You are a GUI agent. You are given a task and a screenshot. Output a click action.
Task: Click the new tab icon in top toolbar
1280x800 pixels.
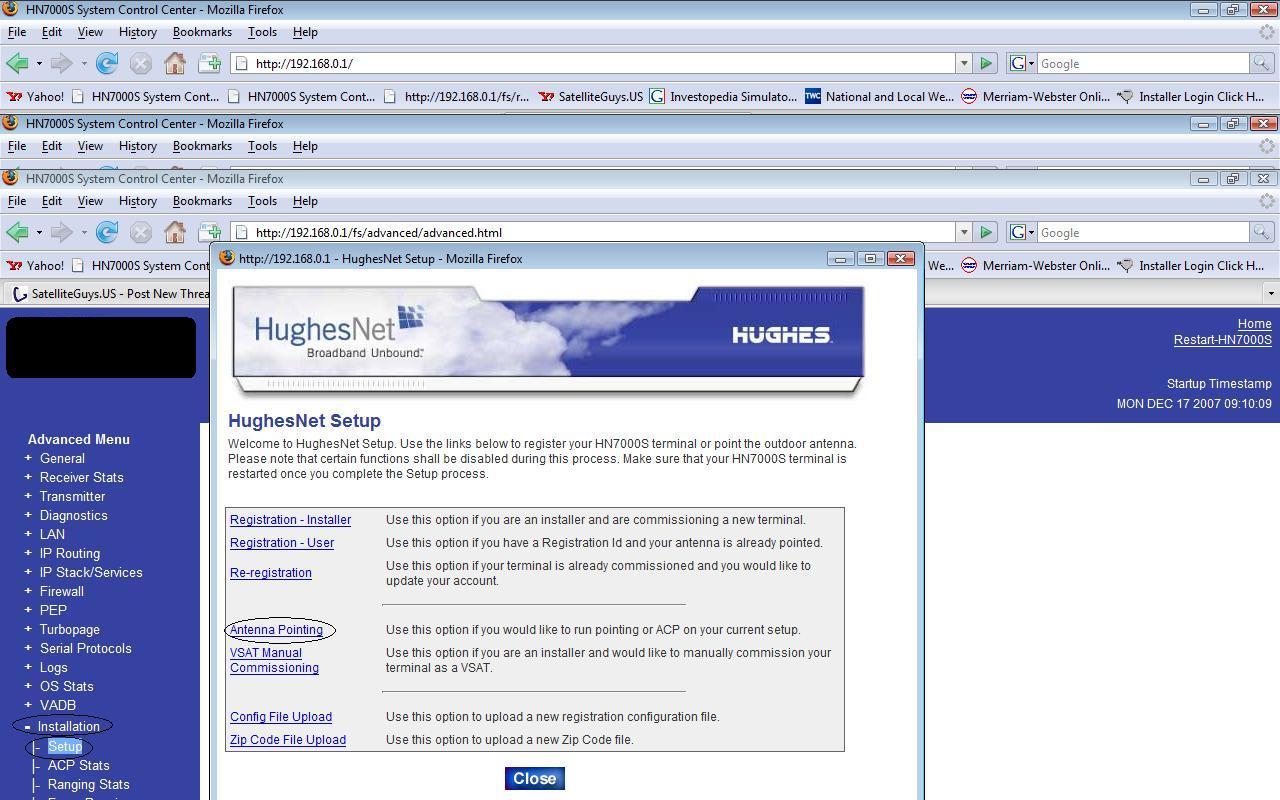tap(209, 64)
